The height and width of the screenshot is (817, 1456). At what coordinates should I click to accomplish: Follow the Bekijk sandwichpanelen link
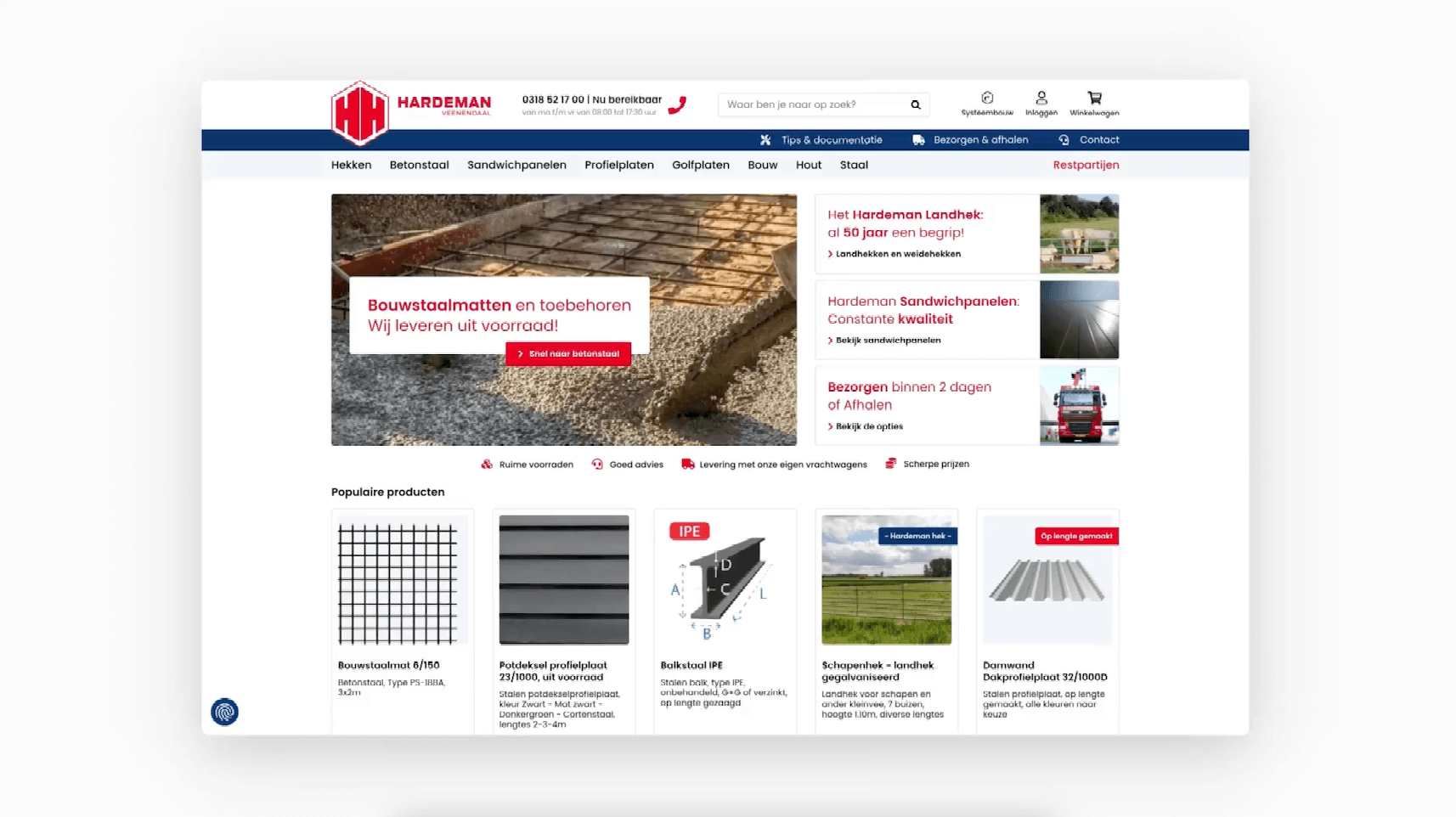pyautogui.click(x=887, y=341)
